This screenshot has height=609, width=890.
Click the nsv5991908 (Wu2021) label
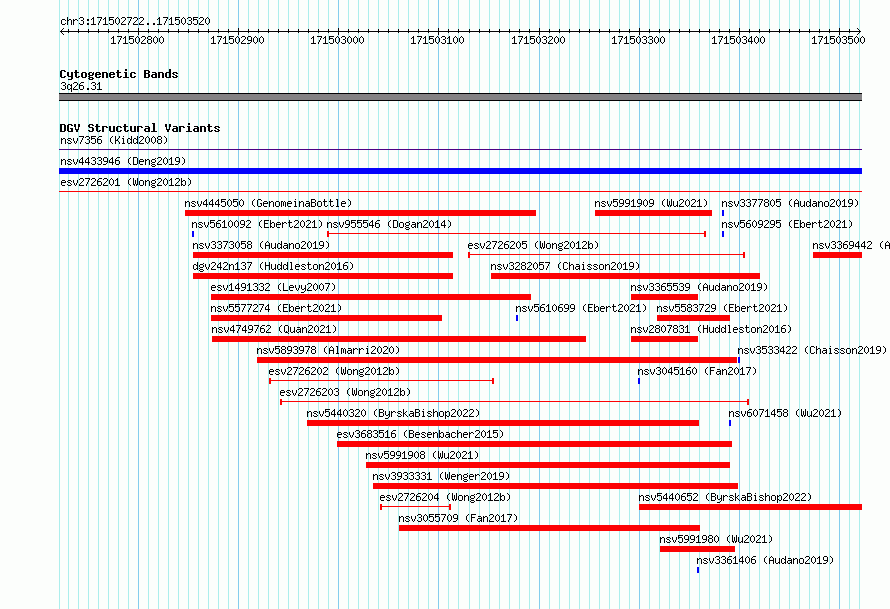(x=422, y=455)
